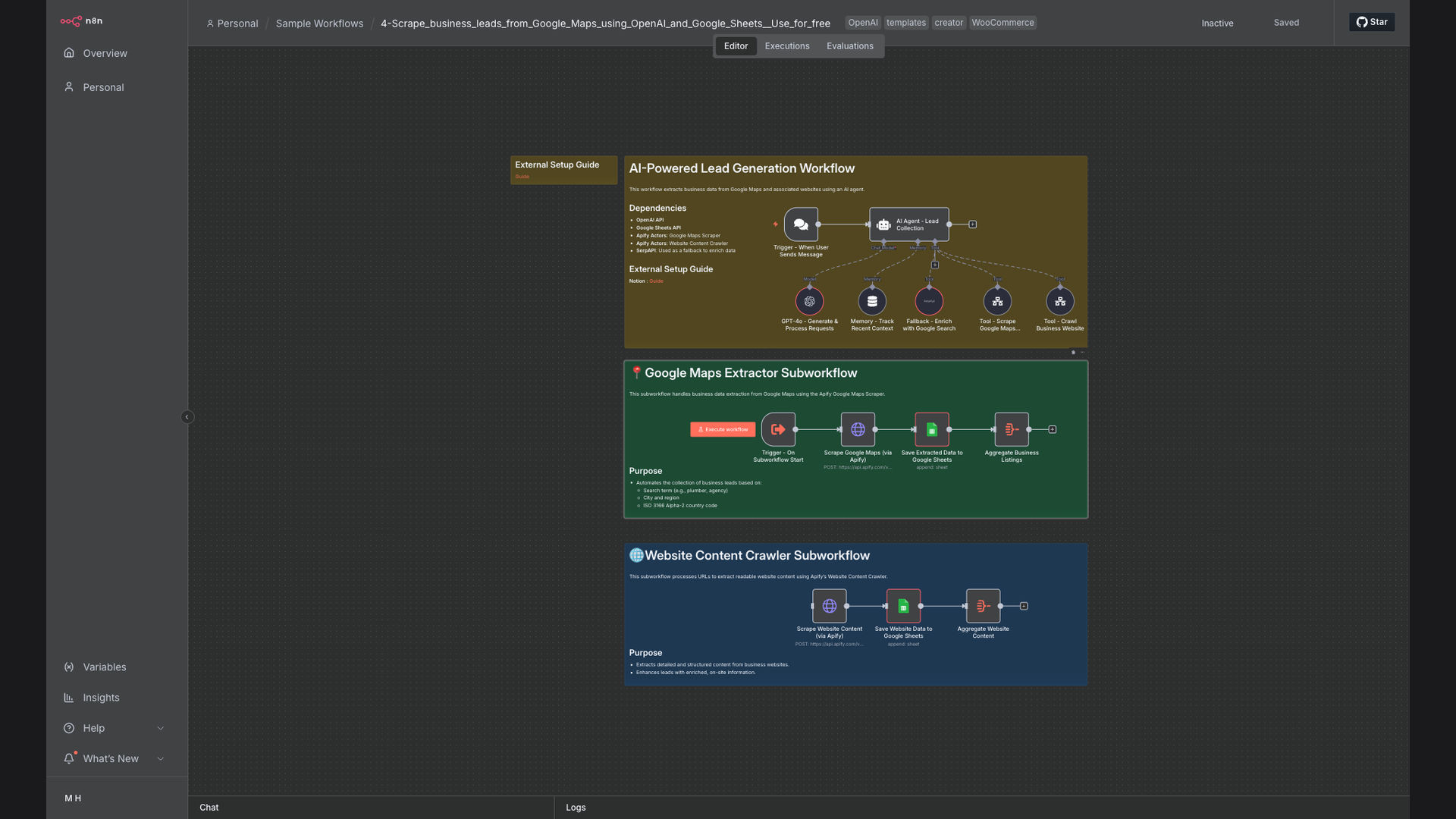
Task: Open the Sample Workflows breadcrumb folder
Action: [319, 24]
